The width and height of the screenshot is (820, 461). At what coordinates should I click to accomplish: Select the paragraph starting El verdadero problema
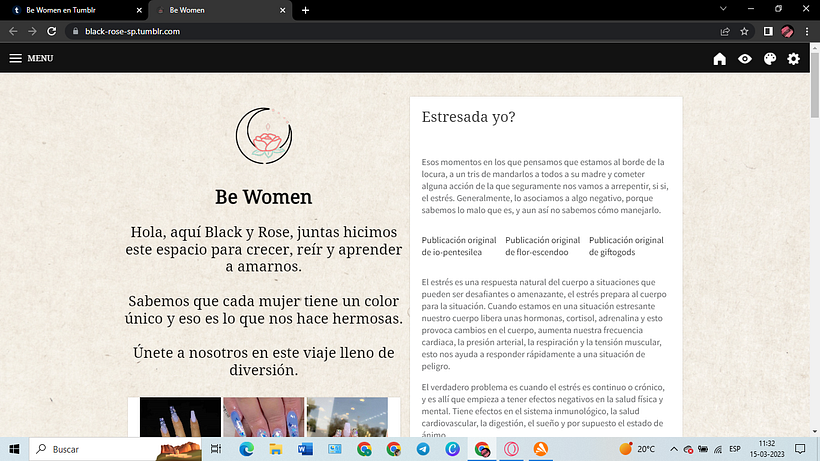tap(543, 411)
